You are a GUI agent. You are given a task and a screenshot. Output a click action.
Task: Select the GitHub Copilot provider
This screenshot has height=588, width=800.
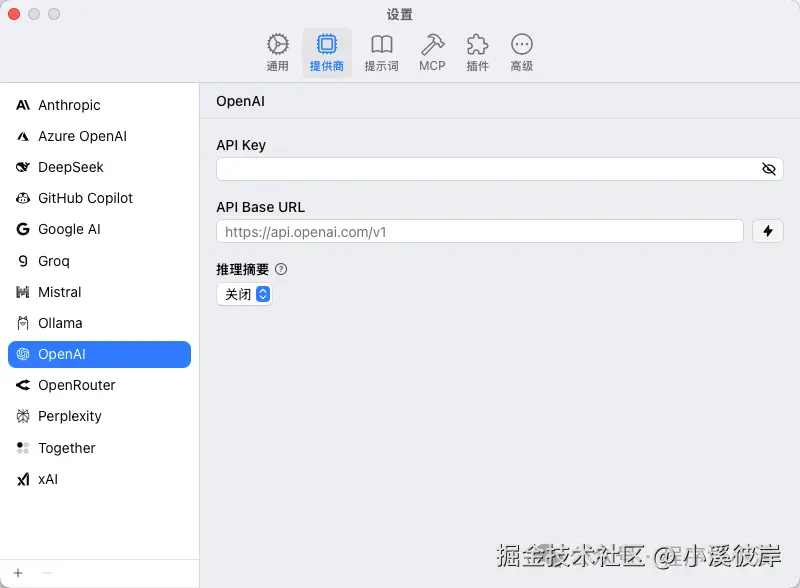coord(84,198)
